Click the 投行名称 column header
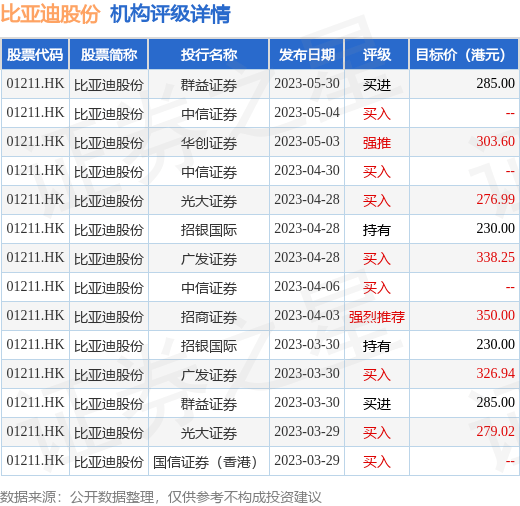The image size is (520, 506). (x=209, y=55)
